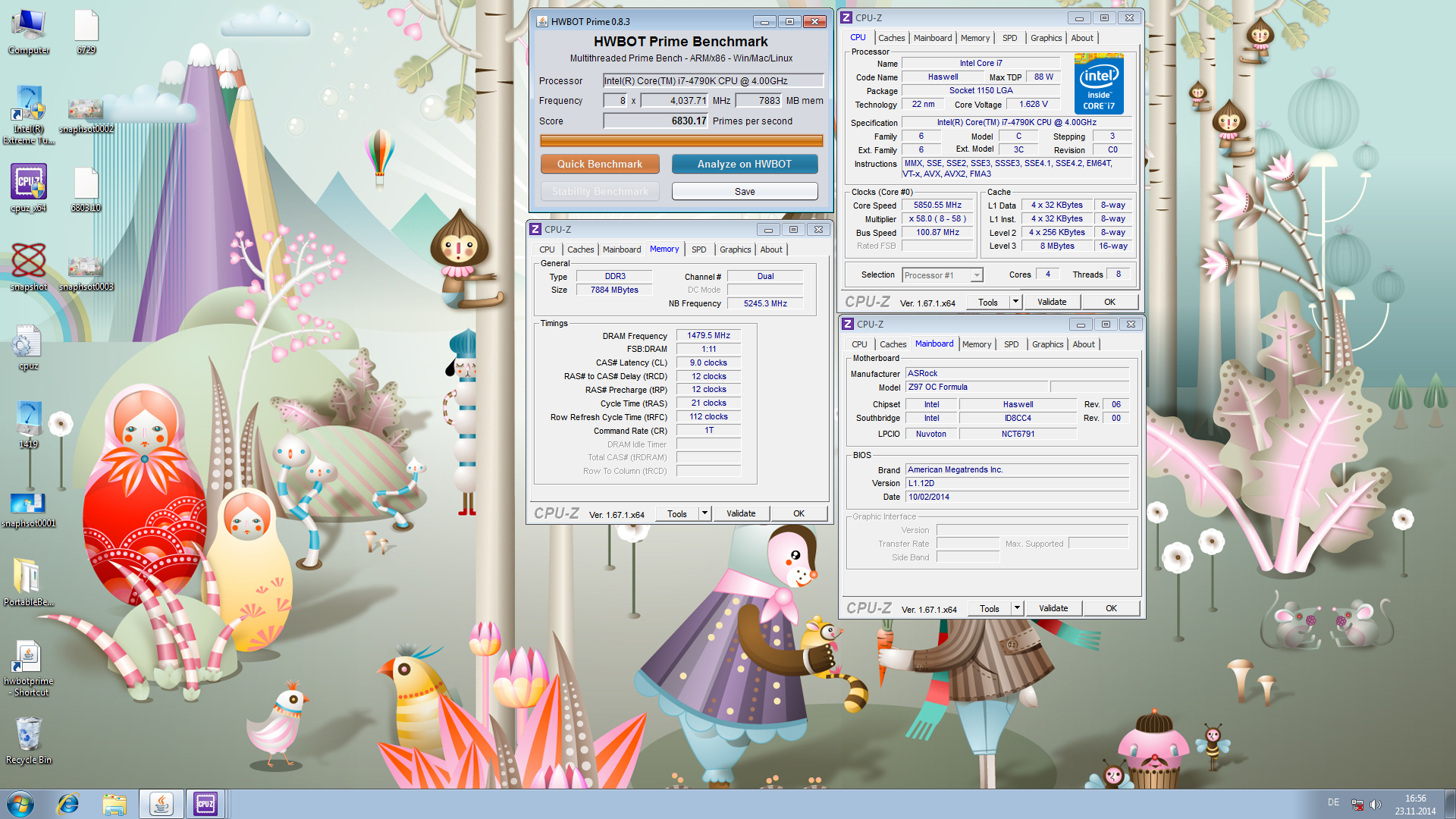Switch to Caches tab in Memory window

(x=580, y=249)
